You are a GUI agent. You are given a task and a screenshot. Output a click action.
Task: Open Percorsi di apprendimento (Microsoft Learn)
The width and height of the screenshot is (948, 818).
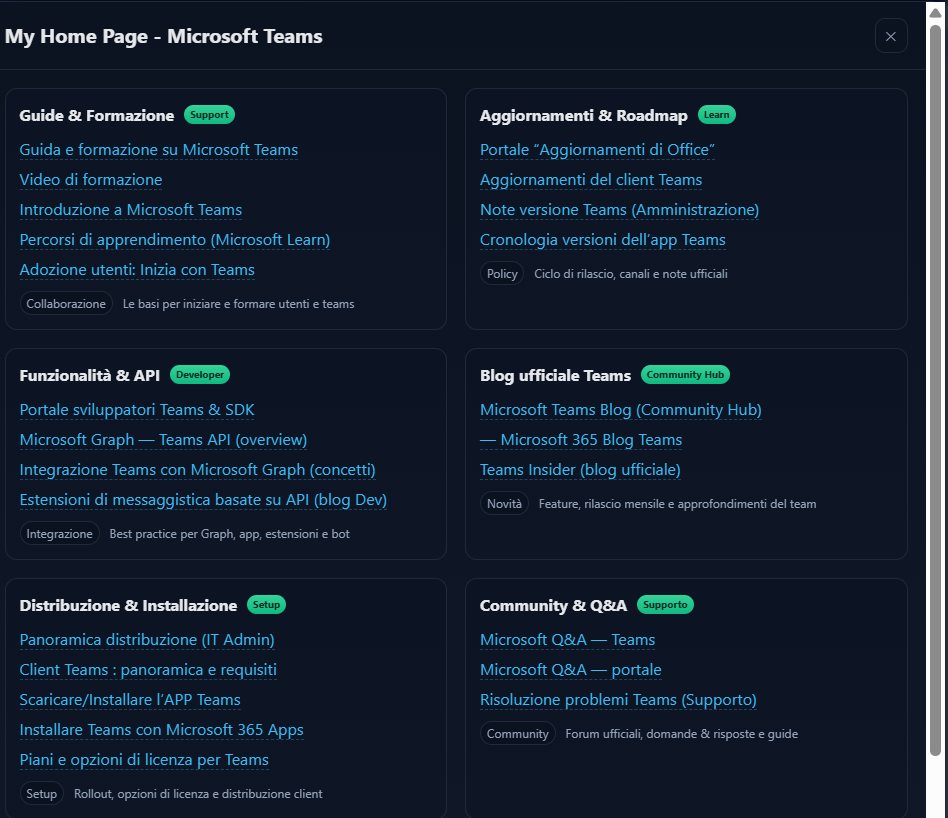[x=175, y=240]
